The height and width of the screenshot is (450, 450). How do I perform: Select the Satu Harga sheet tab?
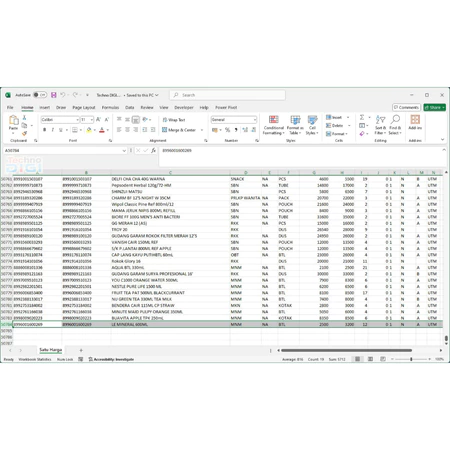[x=51, y=350]
